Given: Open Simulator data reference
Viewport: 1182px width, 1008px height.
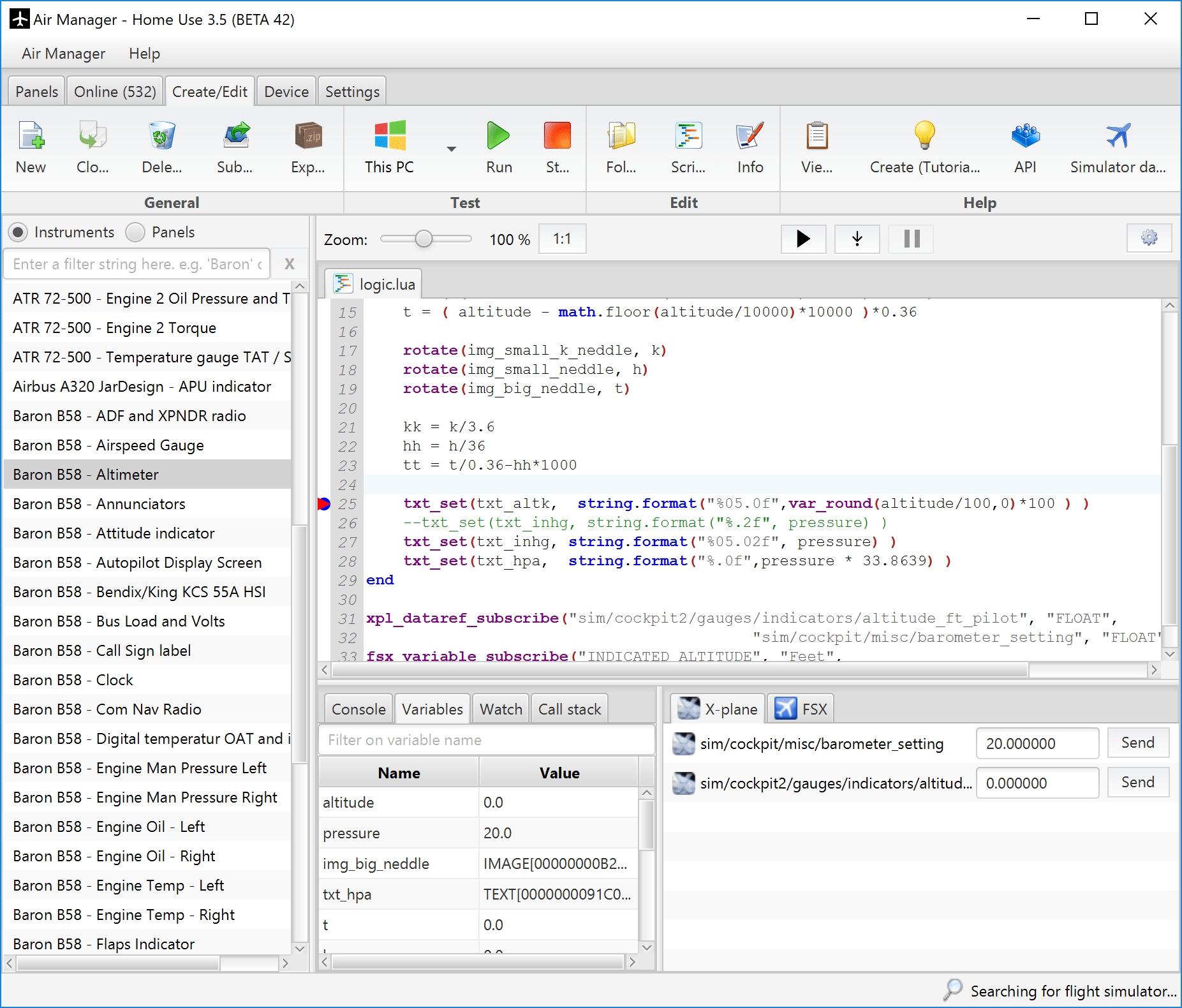Looking at the screenshot, I should click(1118, 147).
